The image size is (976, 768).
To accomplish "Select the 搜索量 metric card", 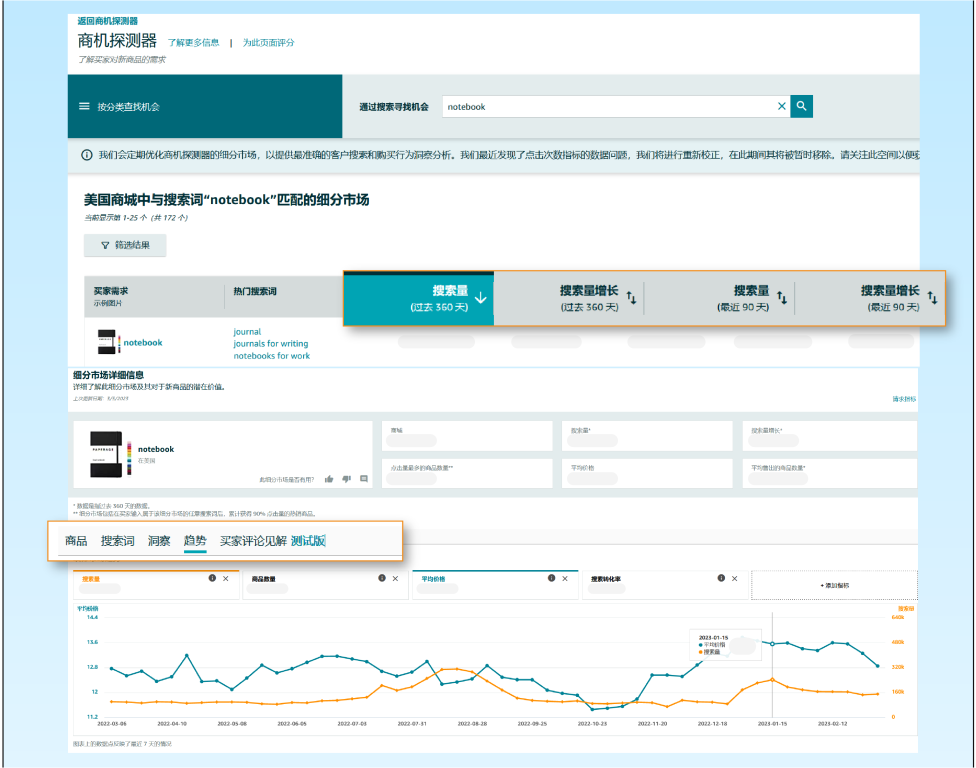I will point(156,585).
